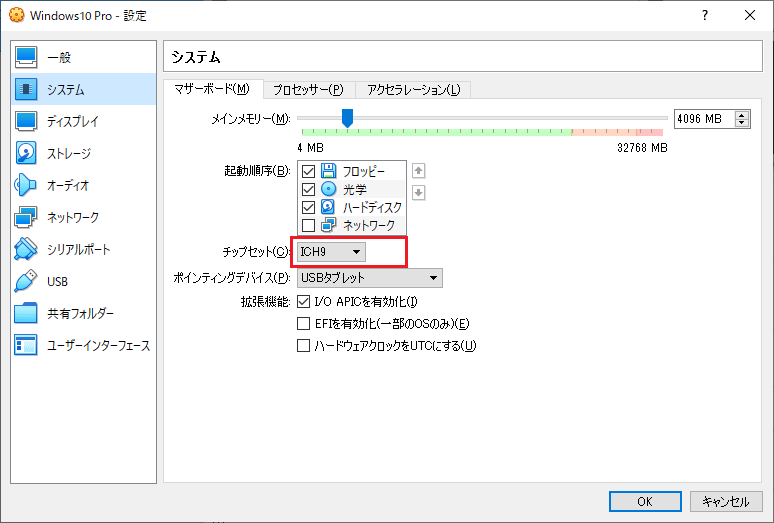
Task: Click the 4096 MB memory input field
Action: tap(704, 119)
